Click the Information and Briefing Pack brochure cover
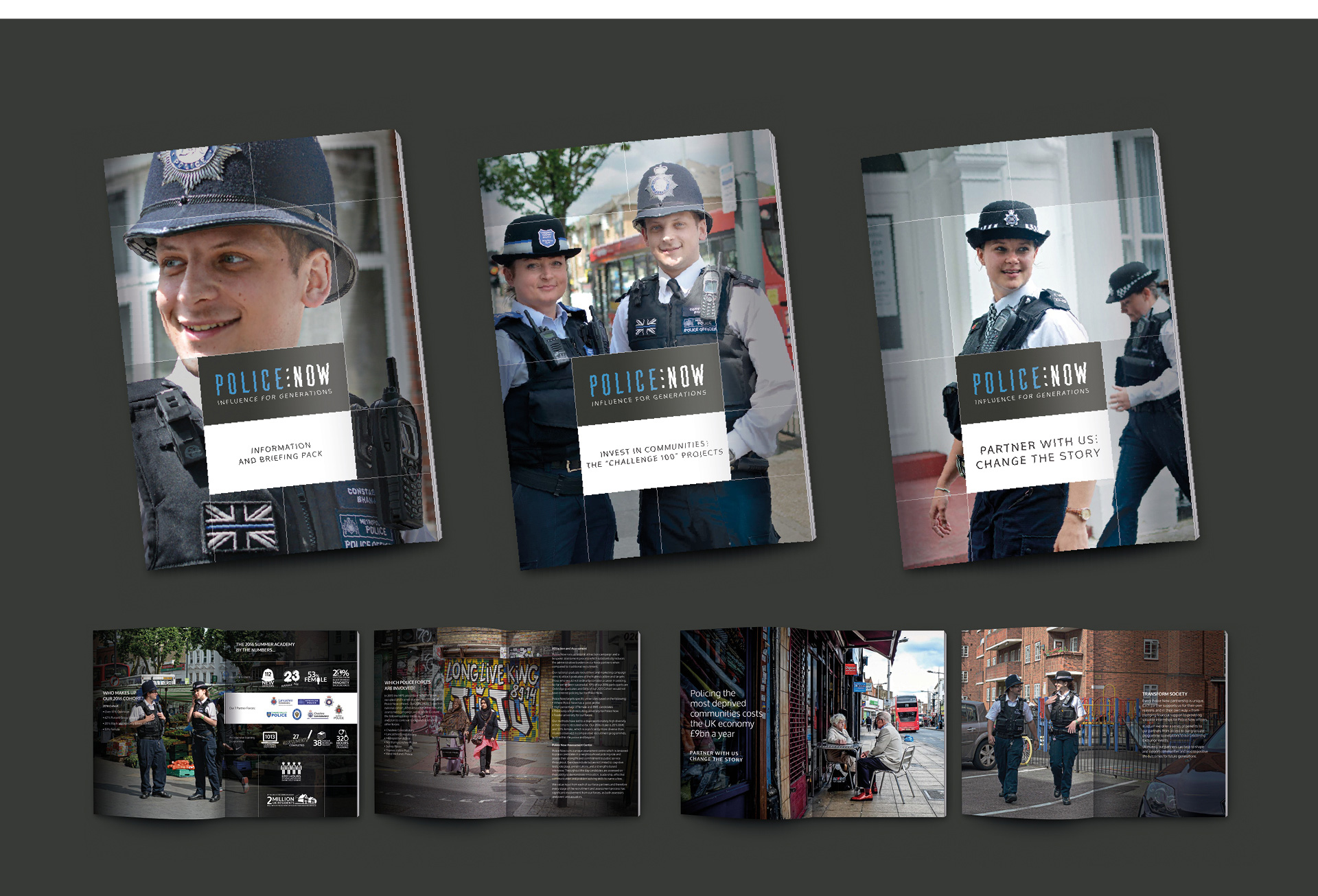The width and height of the screenshot is (1318, 896). [x=273, y=349]
